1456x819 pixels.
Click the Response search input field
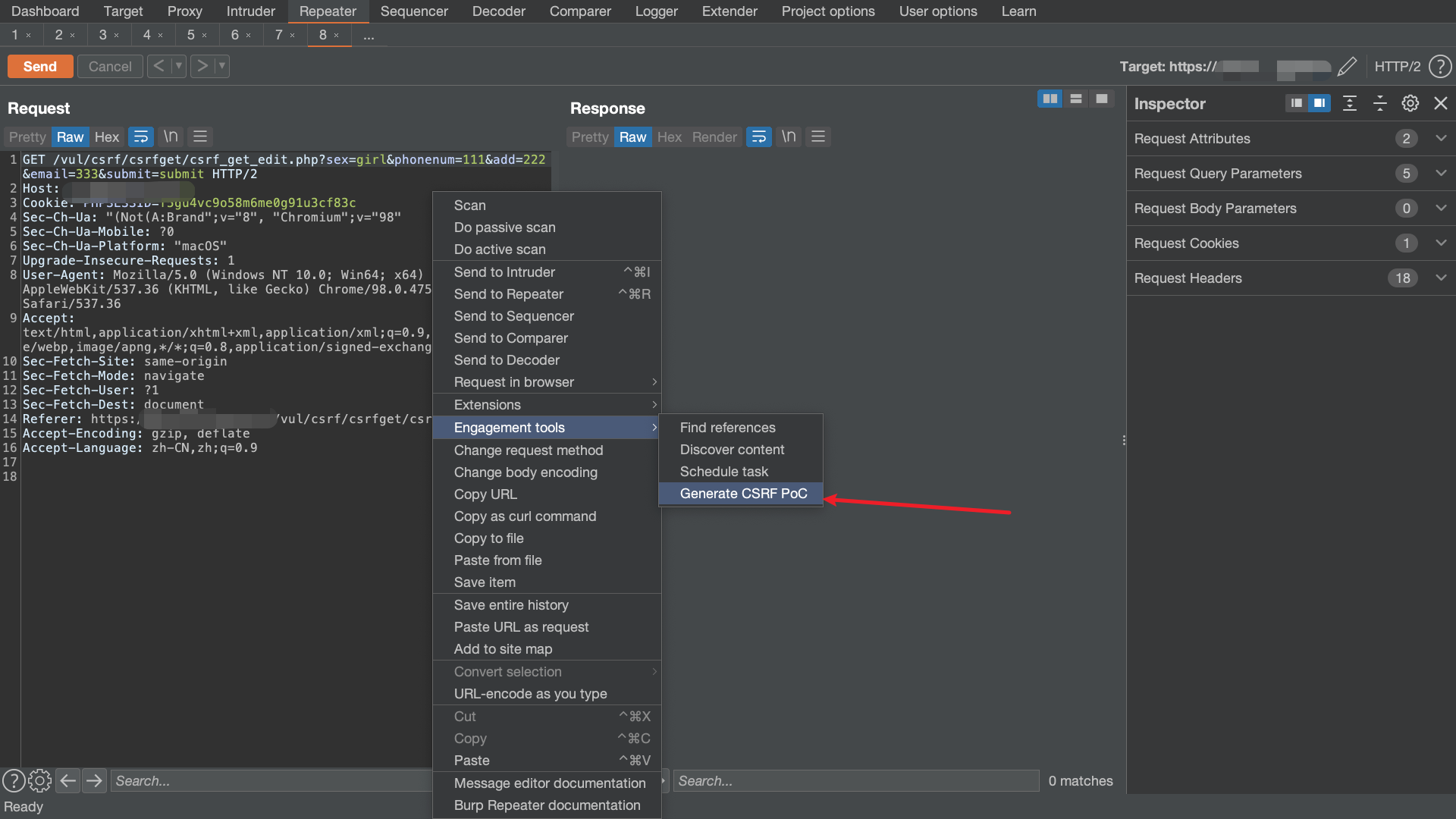tap(856, 781)
